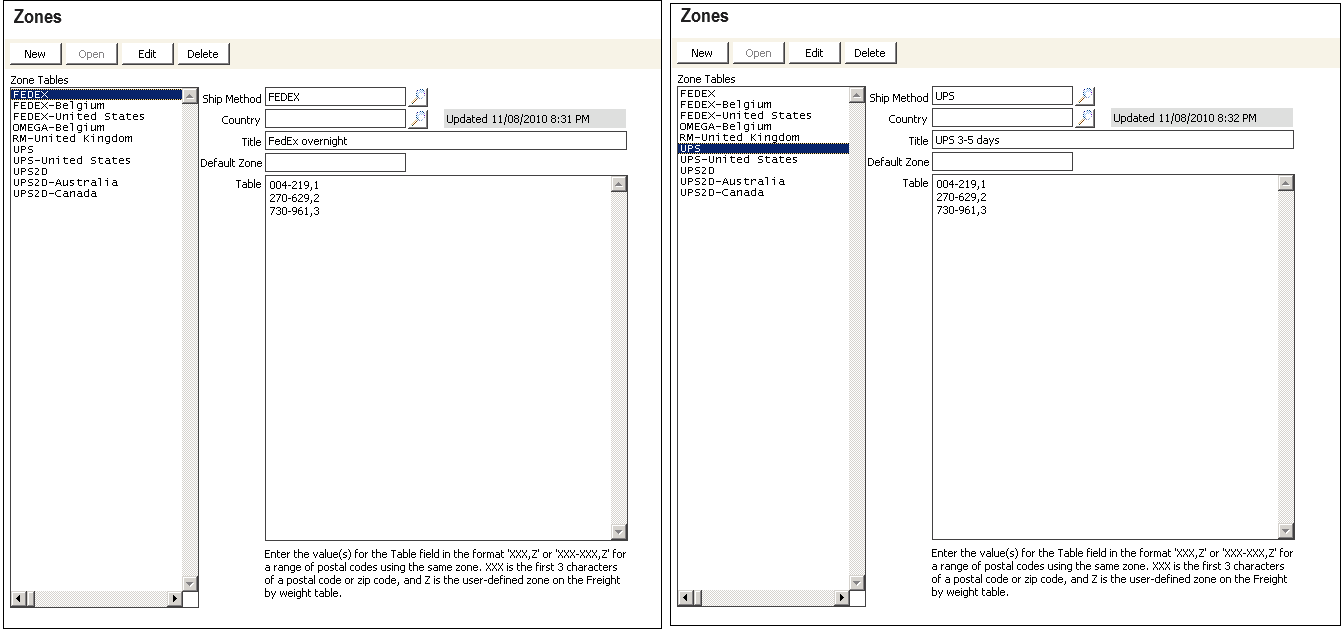1344x636 pixels.
Task: Click the left zone list scroll-right arrow
Action: [175, 599]
